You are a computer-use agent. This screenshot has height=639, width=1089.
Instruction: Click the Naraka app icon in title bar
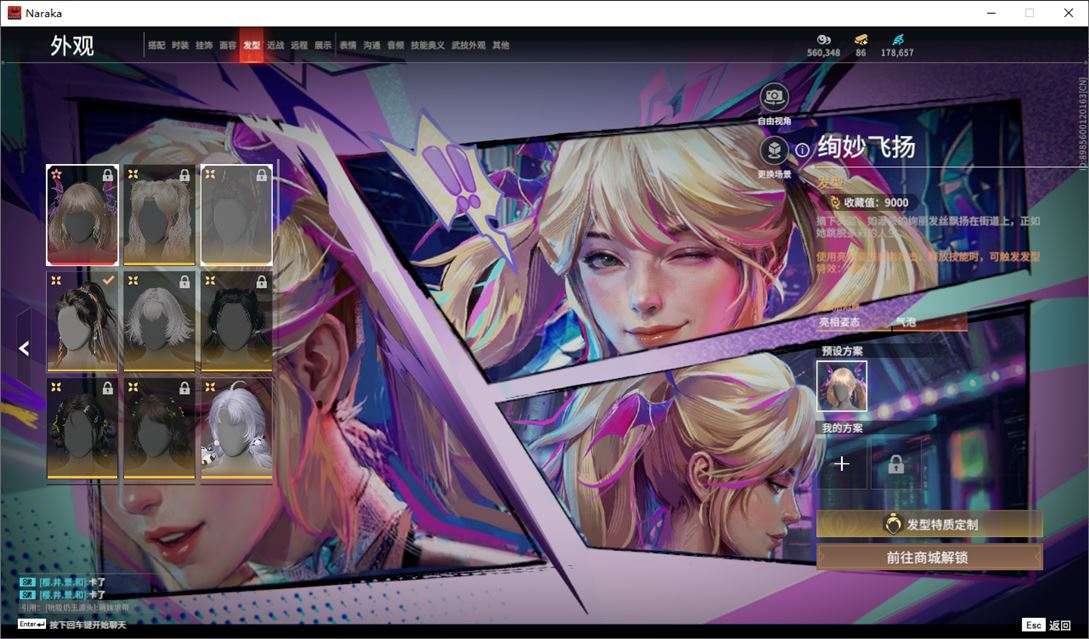click(x=14, y=13)
